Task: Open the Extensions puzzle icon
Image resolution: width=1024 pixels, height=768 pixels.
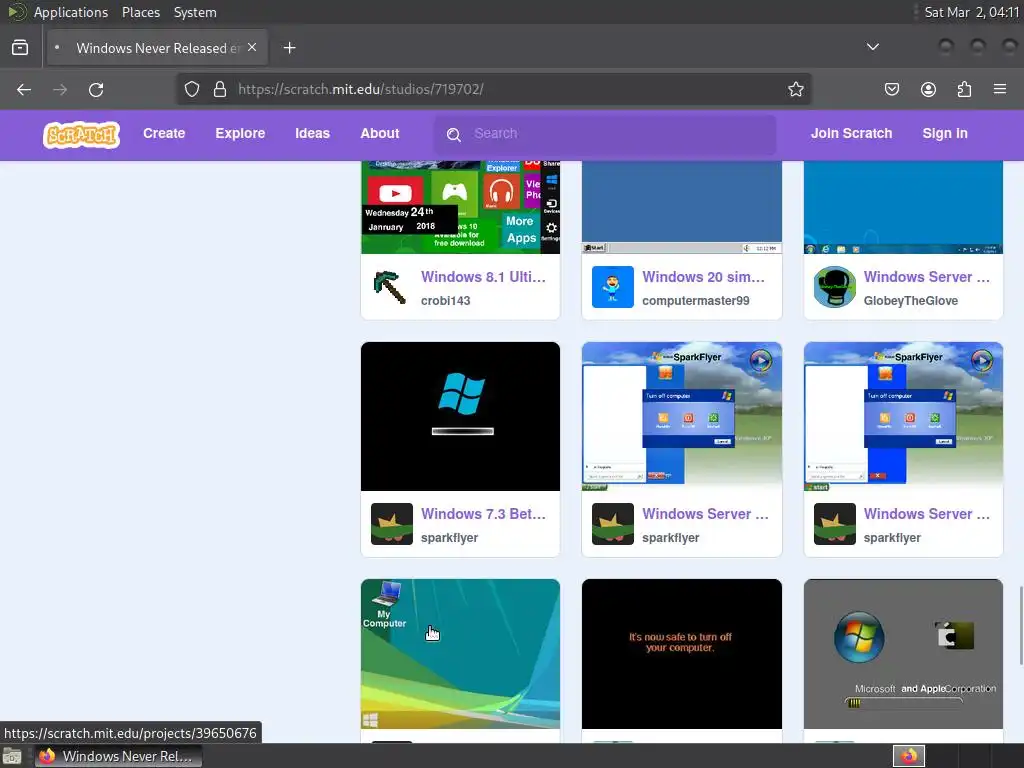Action: tap(964, 89)
